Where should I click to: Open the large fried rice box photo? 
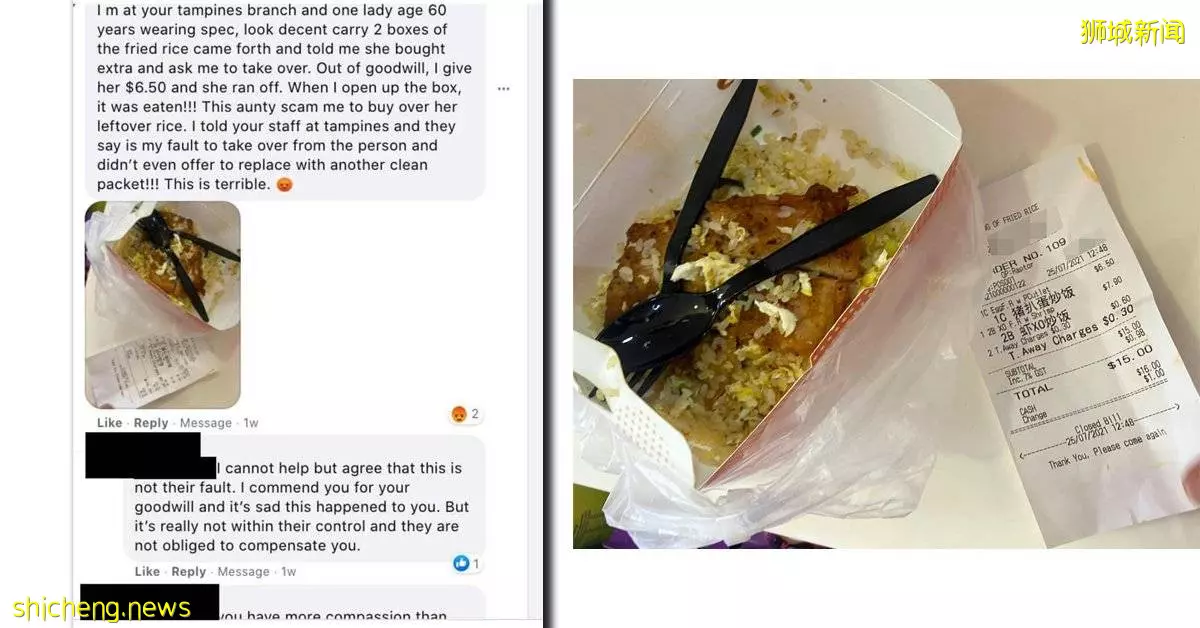(886, 313)
